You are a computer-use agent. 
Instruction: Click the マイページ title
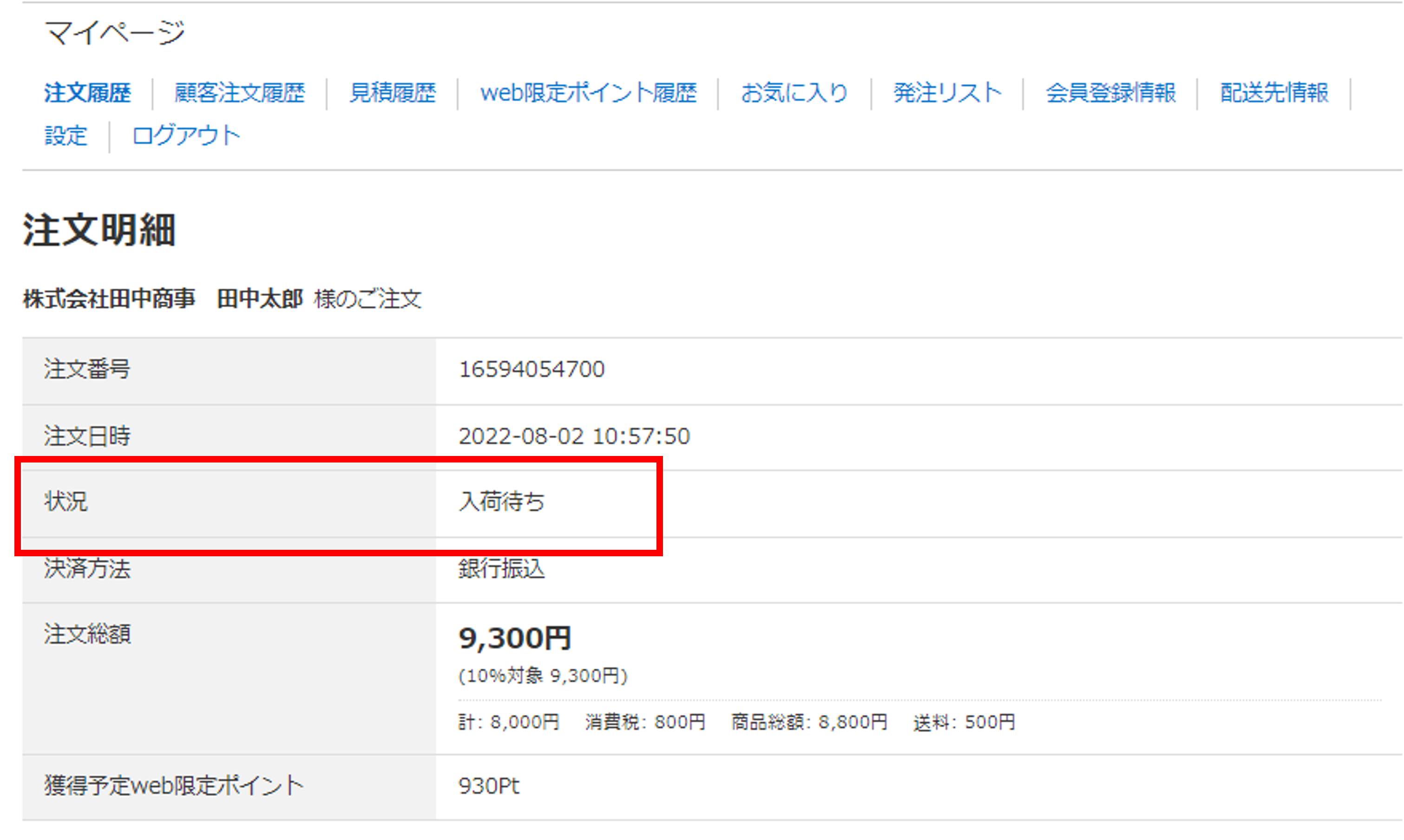point(115,33)
